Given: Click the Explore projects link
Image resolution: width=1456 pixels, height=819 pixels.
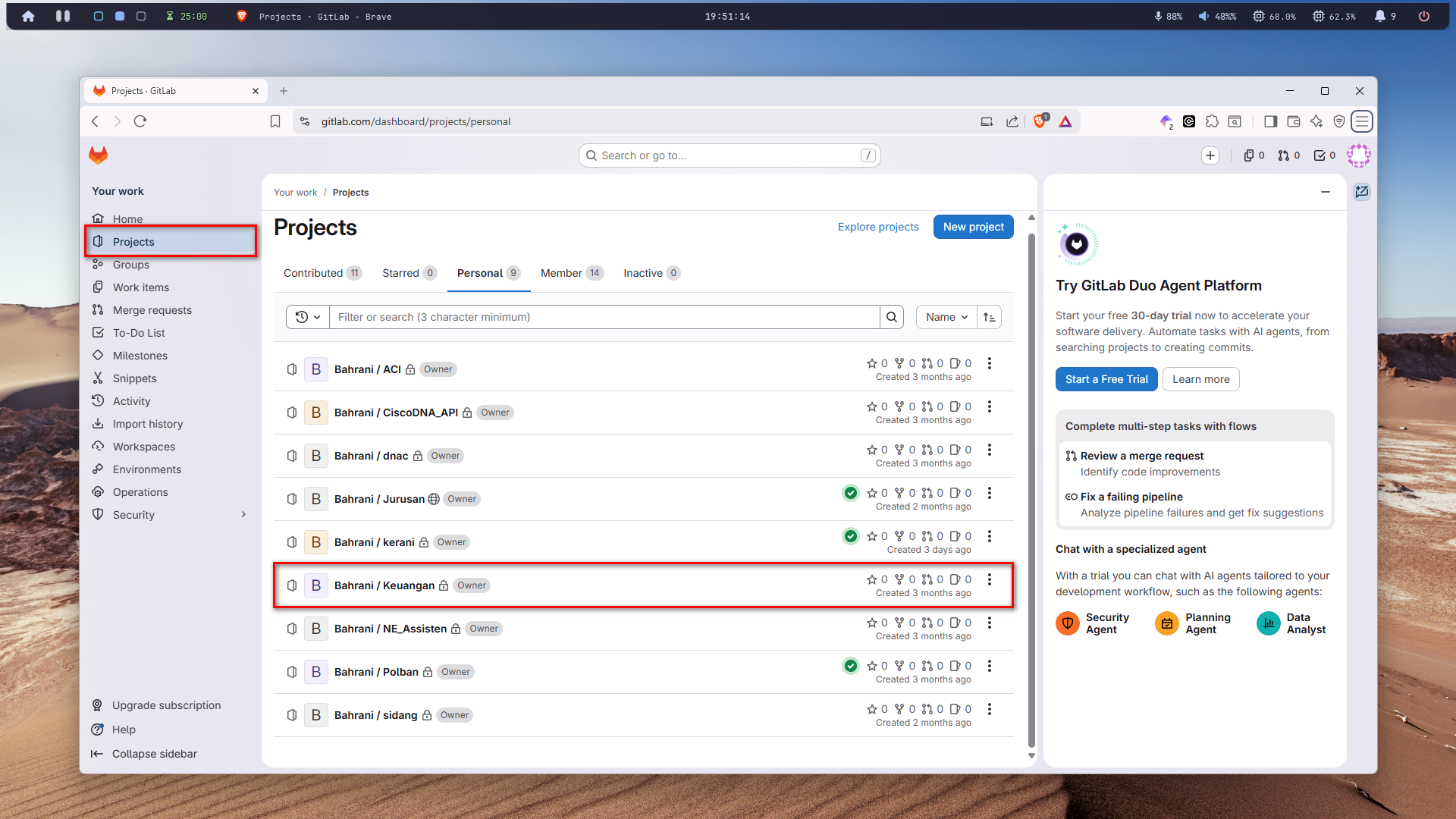Looking at the screenshot, I should (x=878, y=227).
